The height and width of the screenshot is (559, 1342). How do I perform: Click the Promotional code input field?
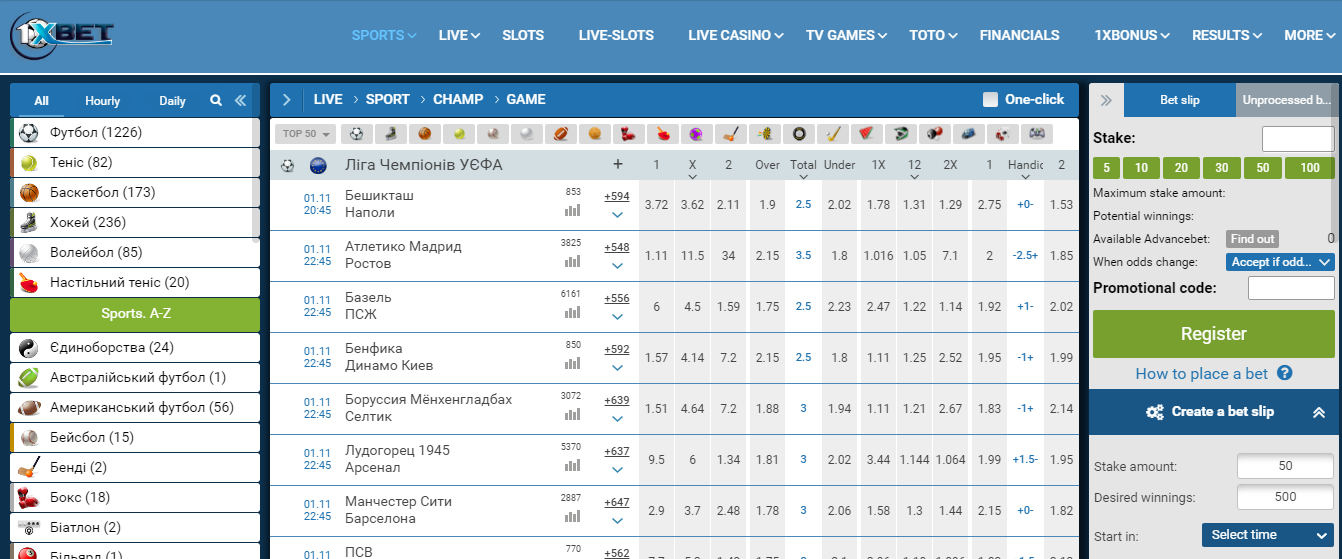pyautogui.click(x=1291, y=288)
